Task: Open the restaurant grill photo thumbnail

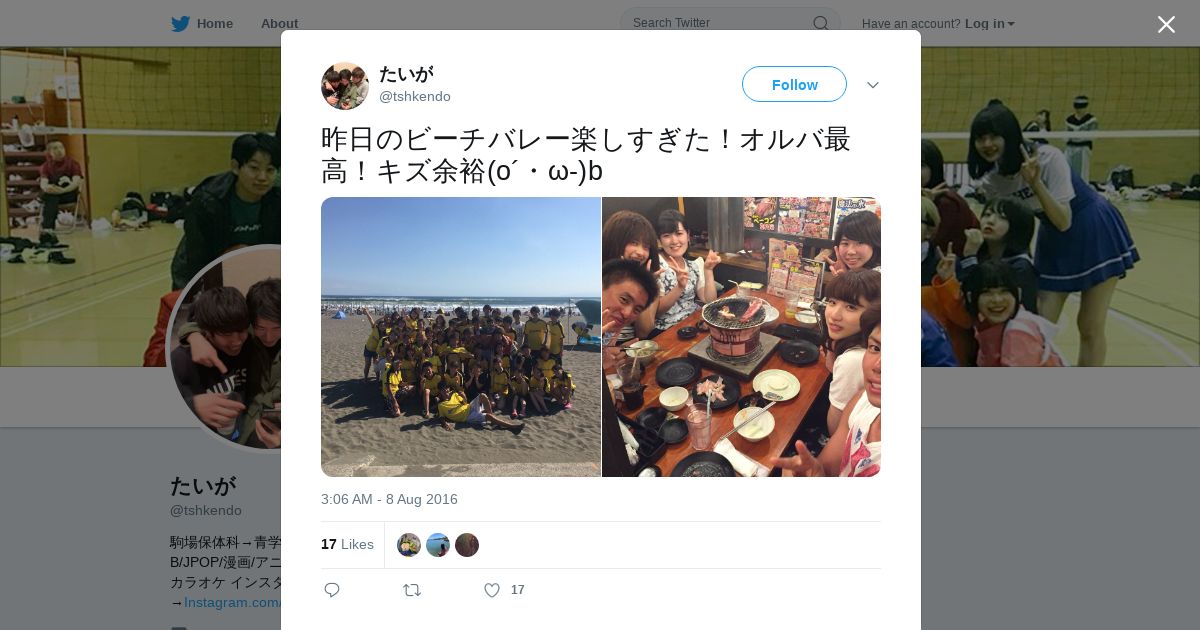Action: coord(741,337)
